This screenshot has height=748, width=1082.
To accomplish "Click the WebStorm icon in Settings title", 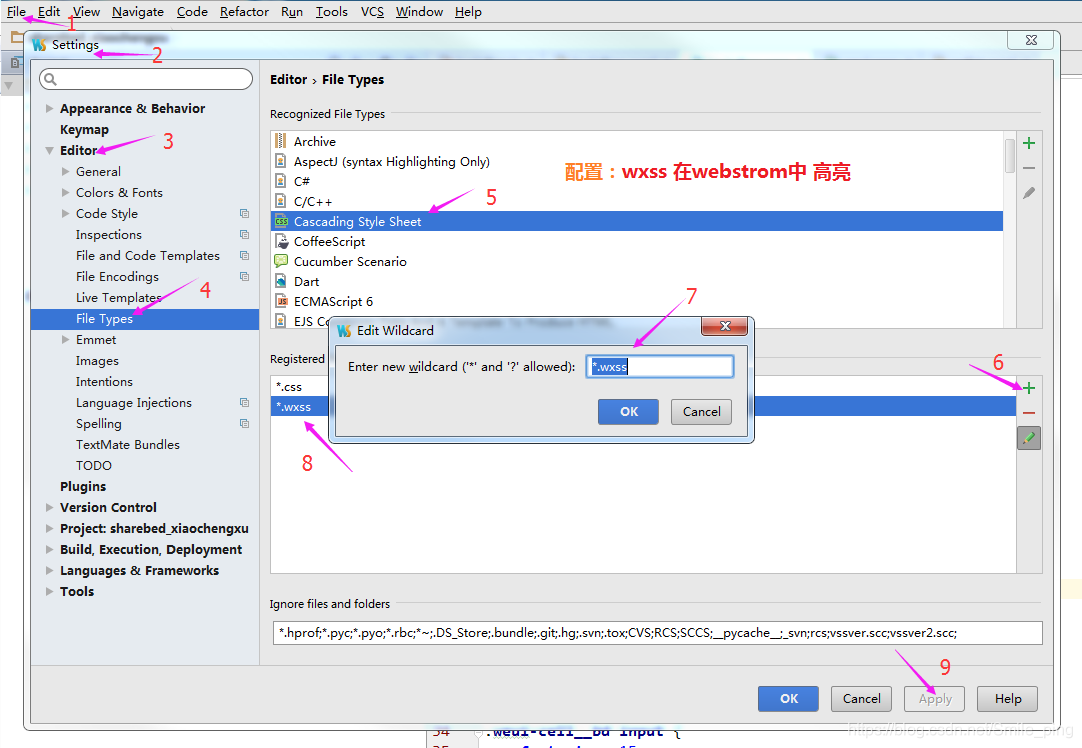I will click(39, 45).
